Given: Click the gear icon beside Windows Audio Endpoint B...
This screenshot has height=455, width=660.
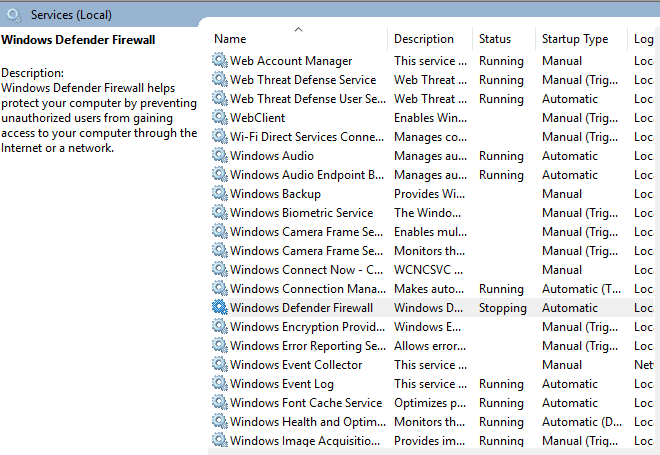Looking at the screenshot, I should [x=220, y=174].
